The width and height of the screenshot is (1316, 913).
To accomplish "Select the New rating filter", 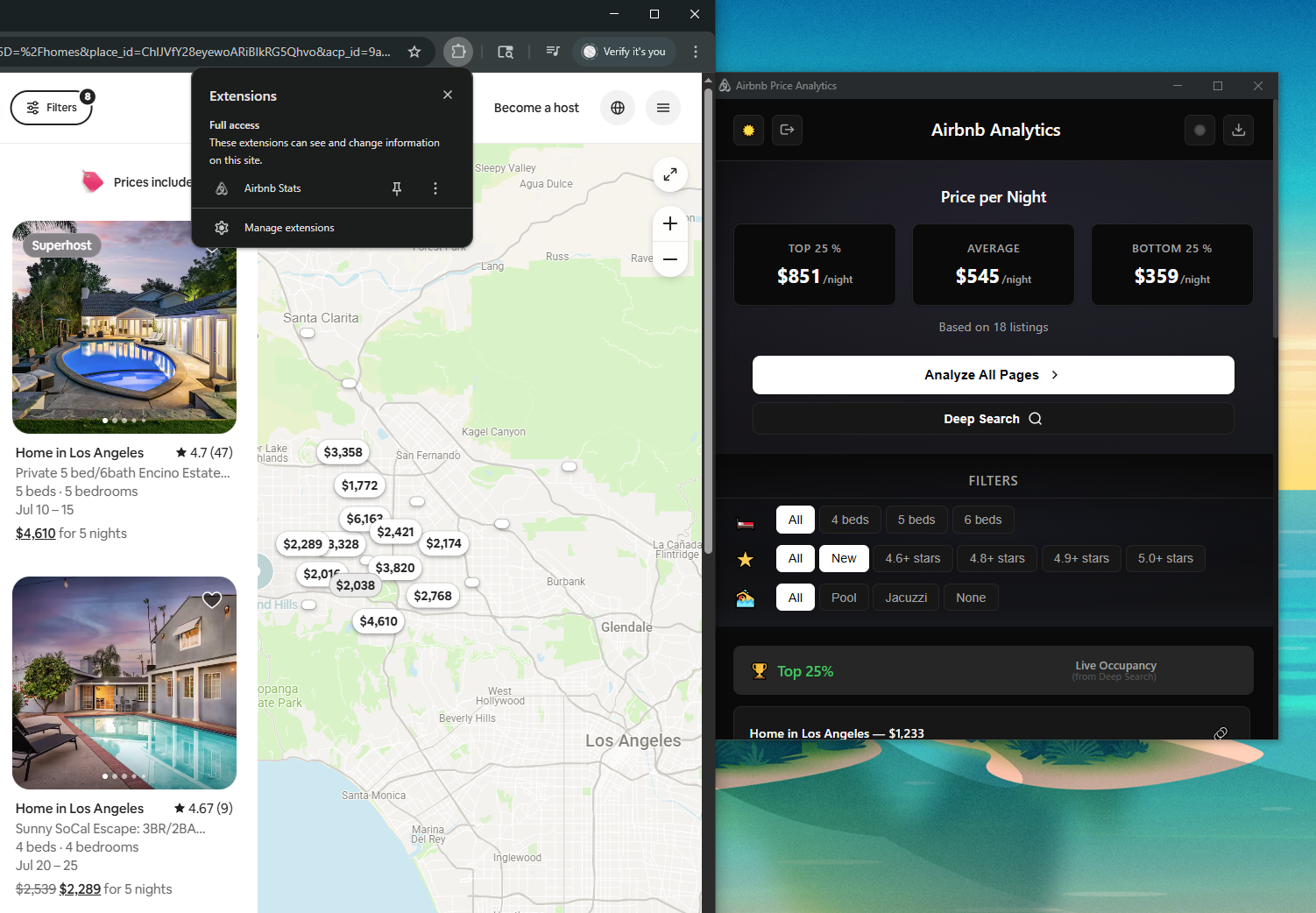I will 844,558.
